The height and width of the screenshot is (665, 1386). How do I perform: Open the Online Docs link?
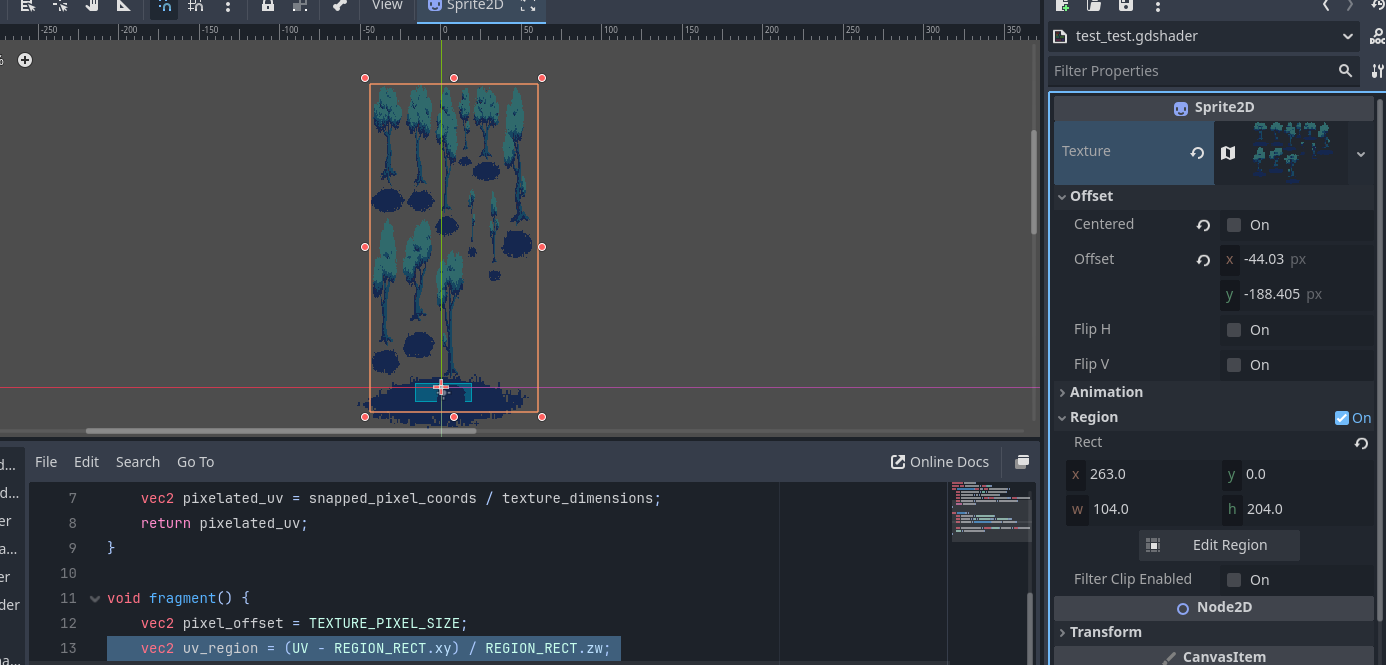(x=940, y=462)
